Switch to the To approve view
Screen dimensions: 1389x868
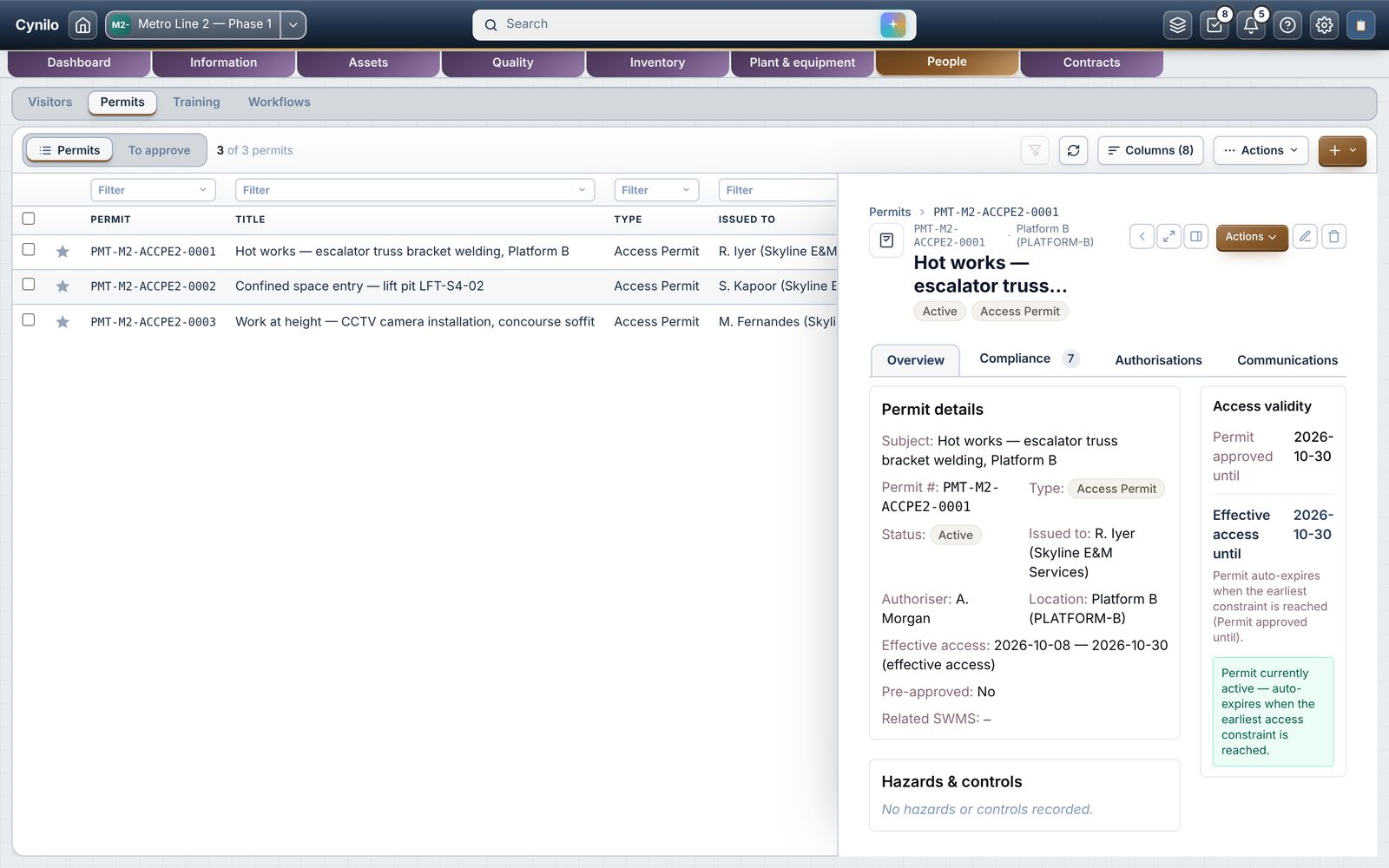[x=159, y=150]
